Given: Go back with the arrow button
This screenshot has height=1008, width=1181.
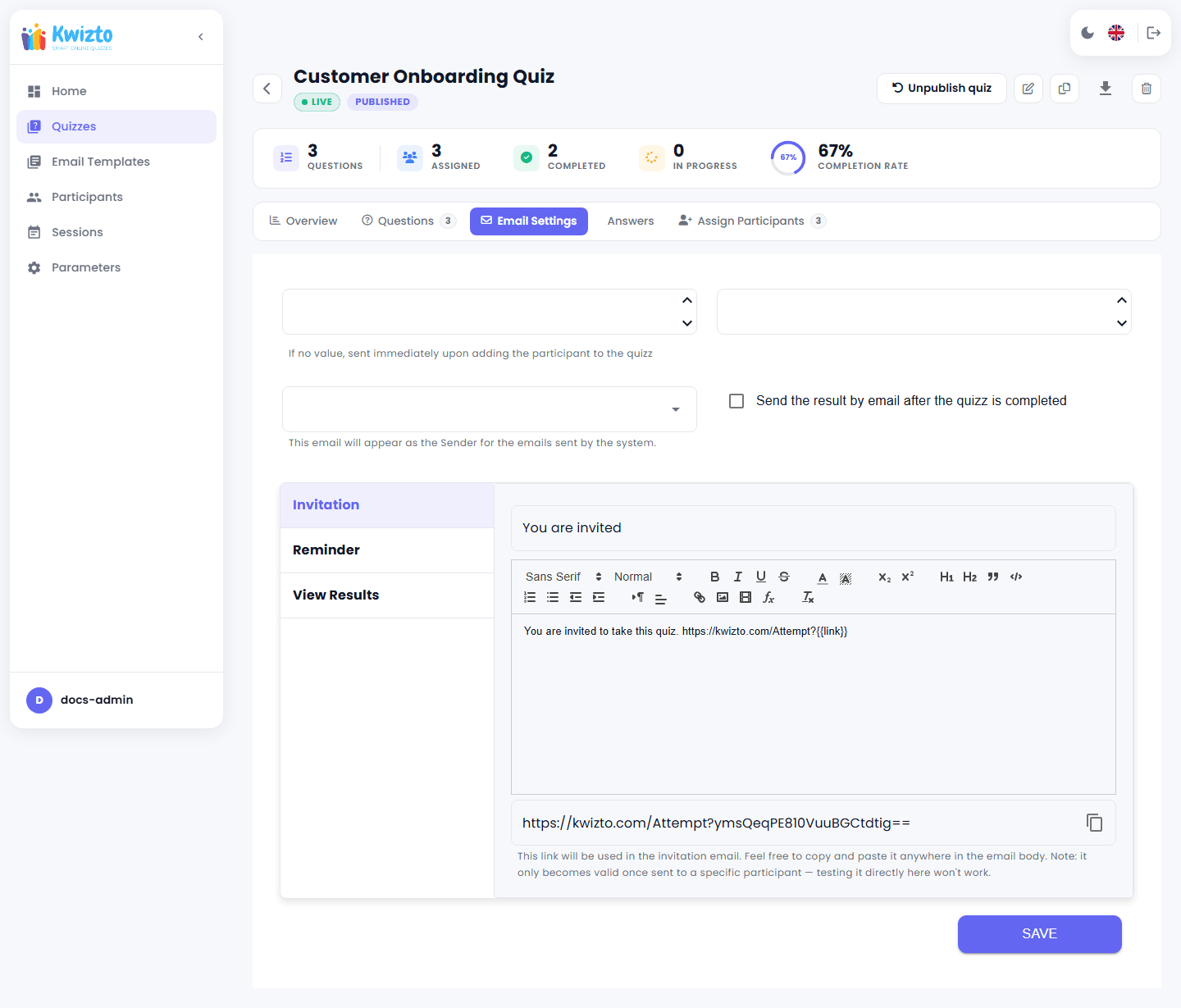Looking at the screenshot, I should [267, 89].
